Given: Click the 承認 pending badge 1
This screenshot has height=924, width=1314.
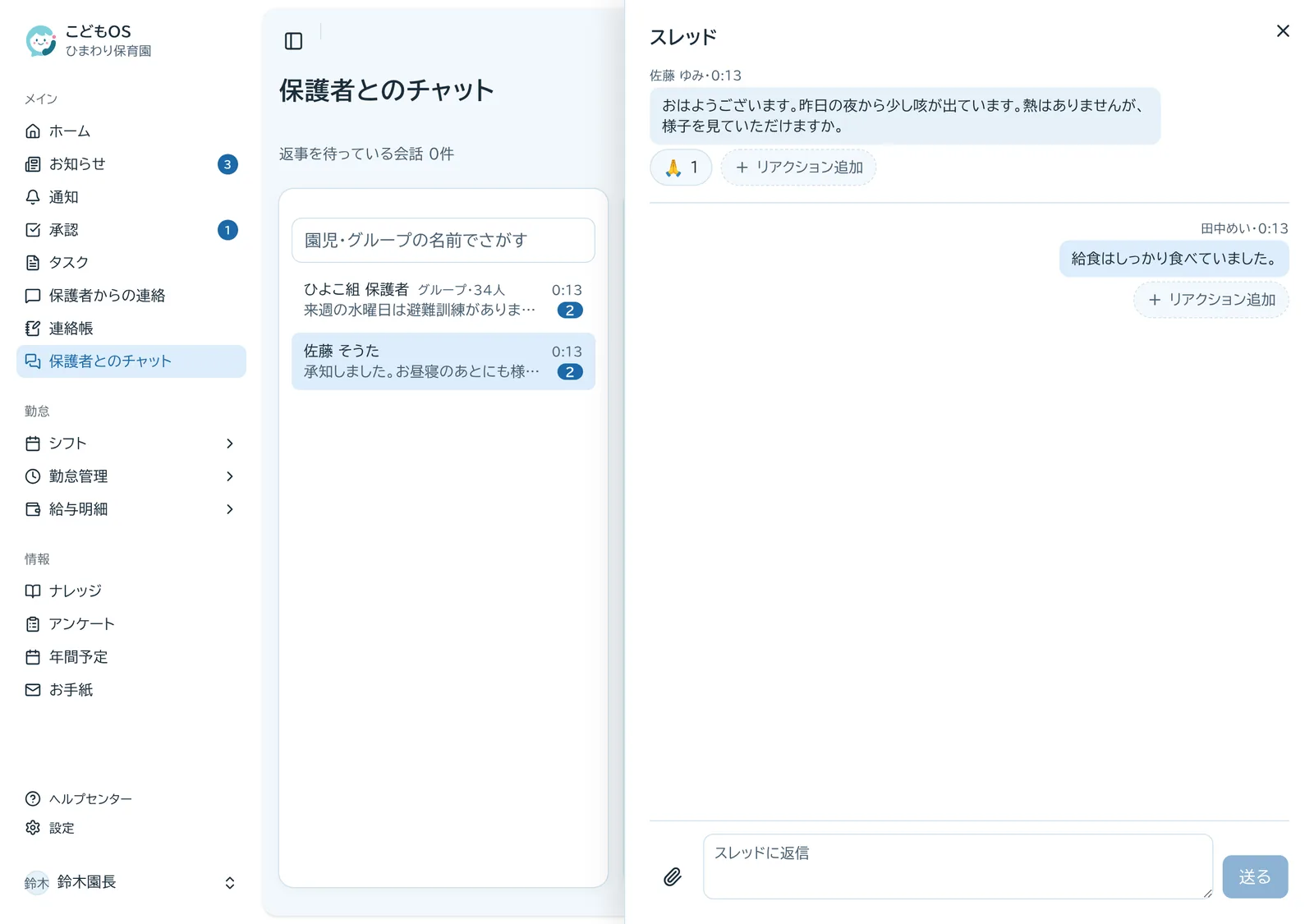Looking at the screenshot, I should pyautogui.click(x=227, y=230).
